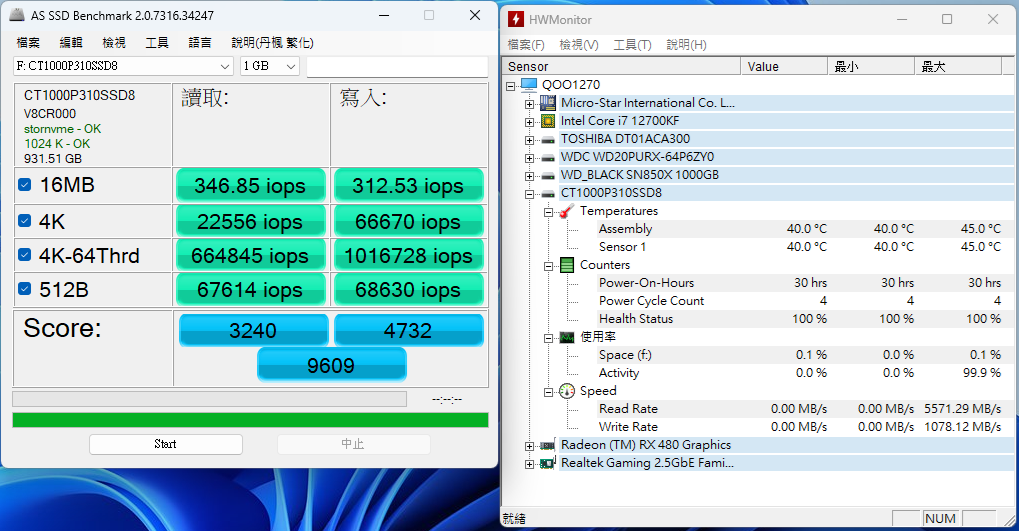Click the Temperatures thermometer icon
Screen dimensions: 1019x531
point(567,211)
